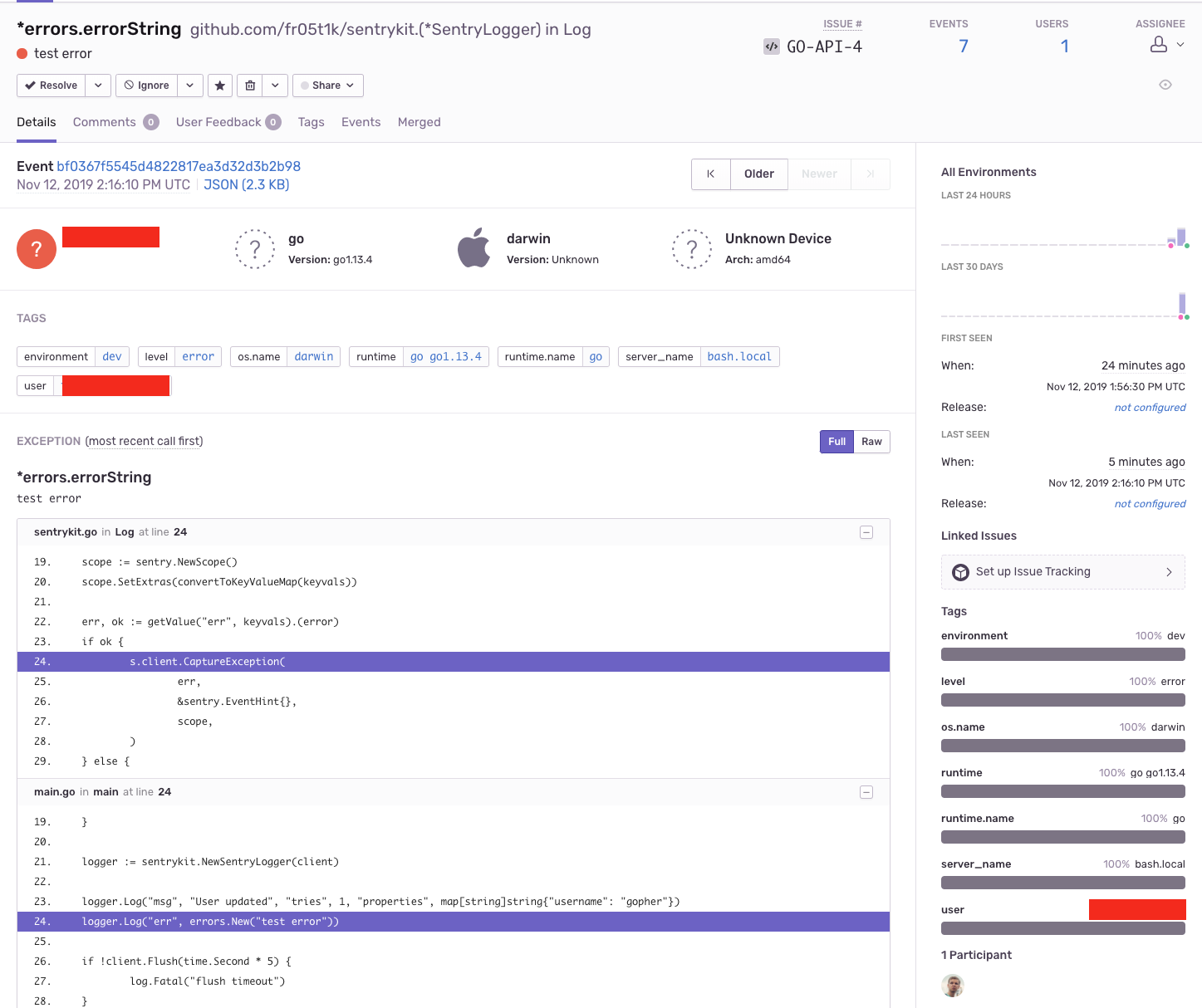Screen dimensions: 1202x1008
Task: Click the server_name bash.local tag value
Action: (x=739, y=357)
